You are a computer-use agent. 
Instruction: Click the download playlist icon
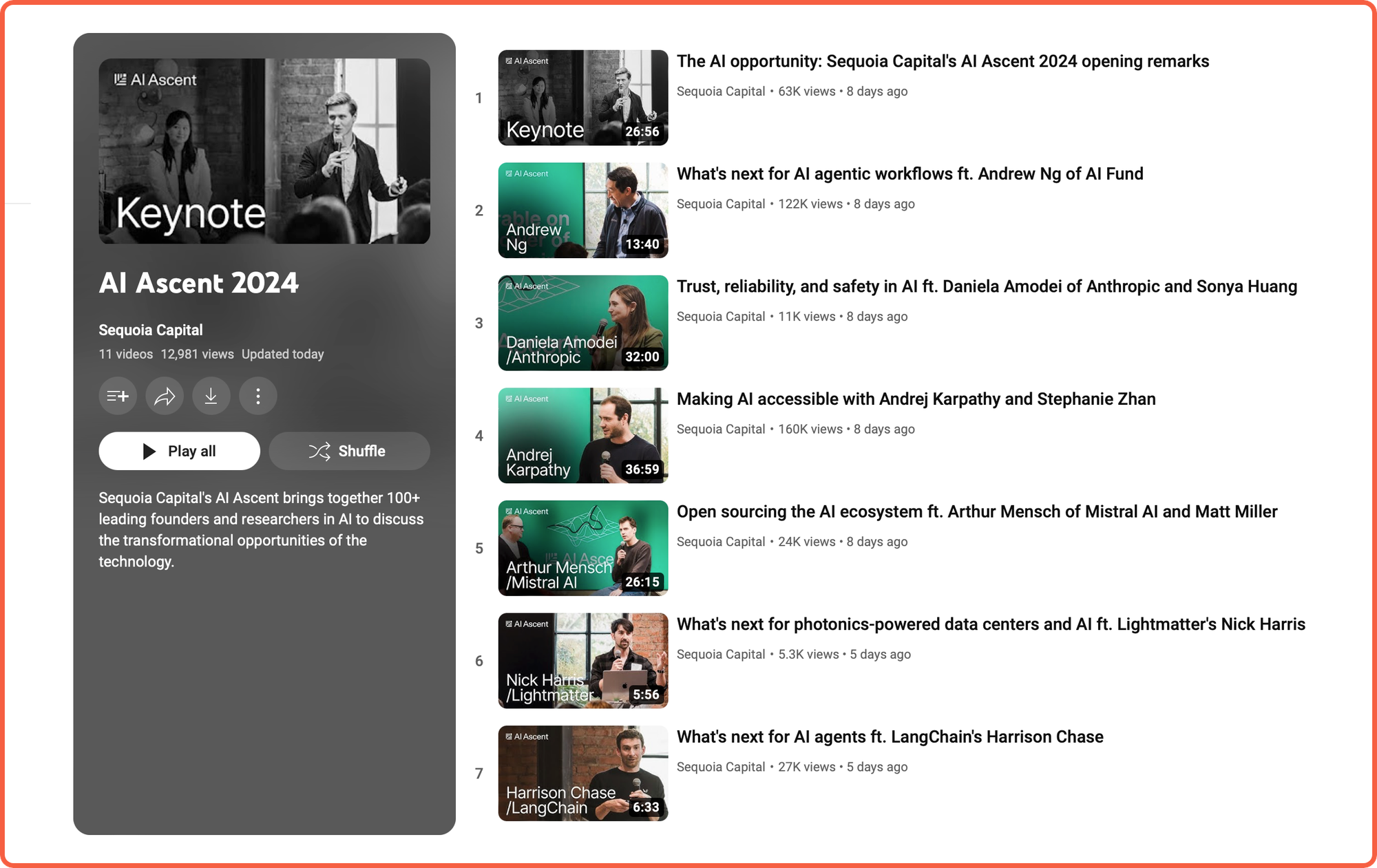[x=211, y=396]
